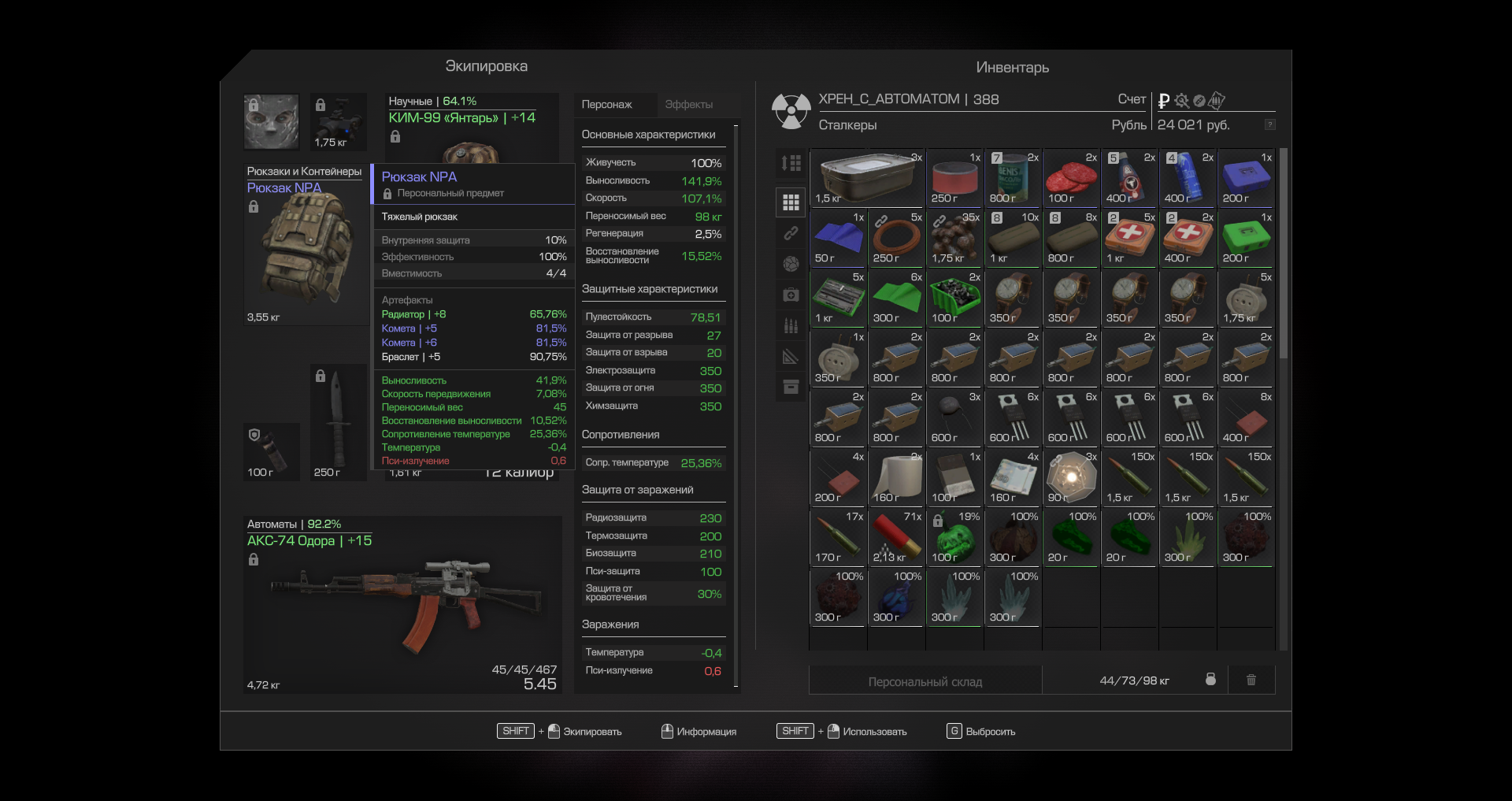Image resolution: width=1512 pixels, height=801 pixels.
Task: Select the green cloth item 6x
Action: pos(896,298)
